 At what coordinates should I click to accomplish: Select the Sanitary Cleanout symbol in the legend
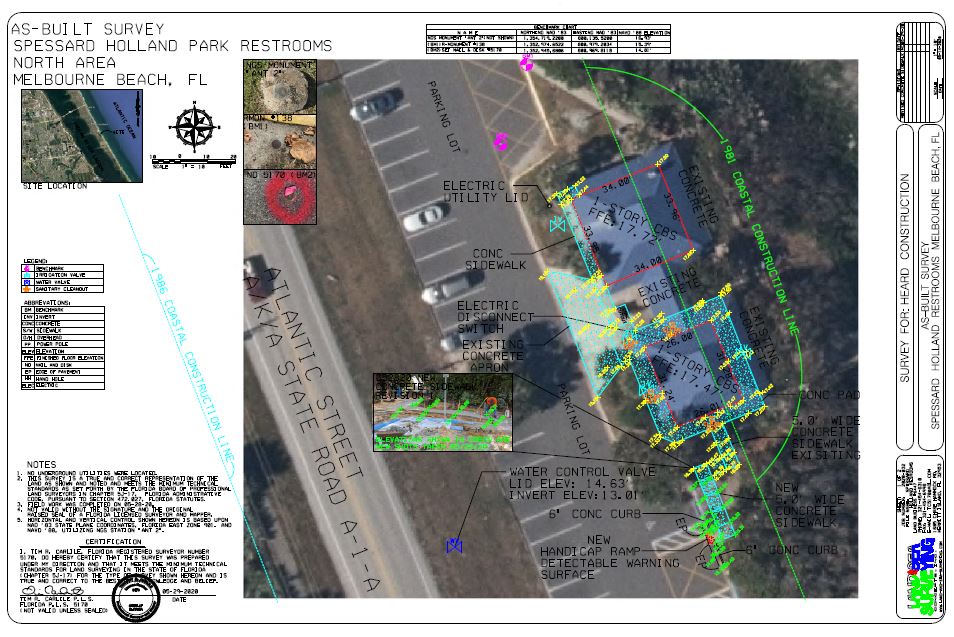tap(27, 289)
